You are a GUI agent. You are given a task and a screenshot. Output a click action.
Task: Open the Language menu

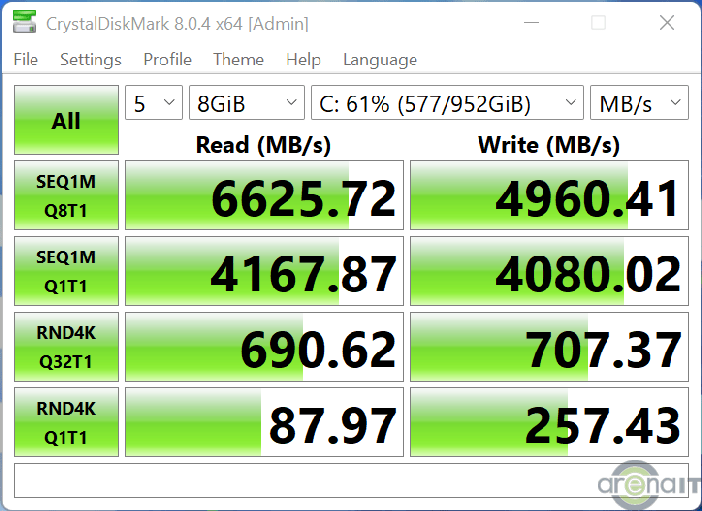tap(379, 60)
